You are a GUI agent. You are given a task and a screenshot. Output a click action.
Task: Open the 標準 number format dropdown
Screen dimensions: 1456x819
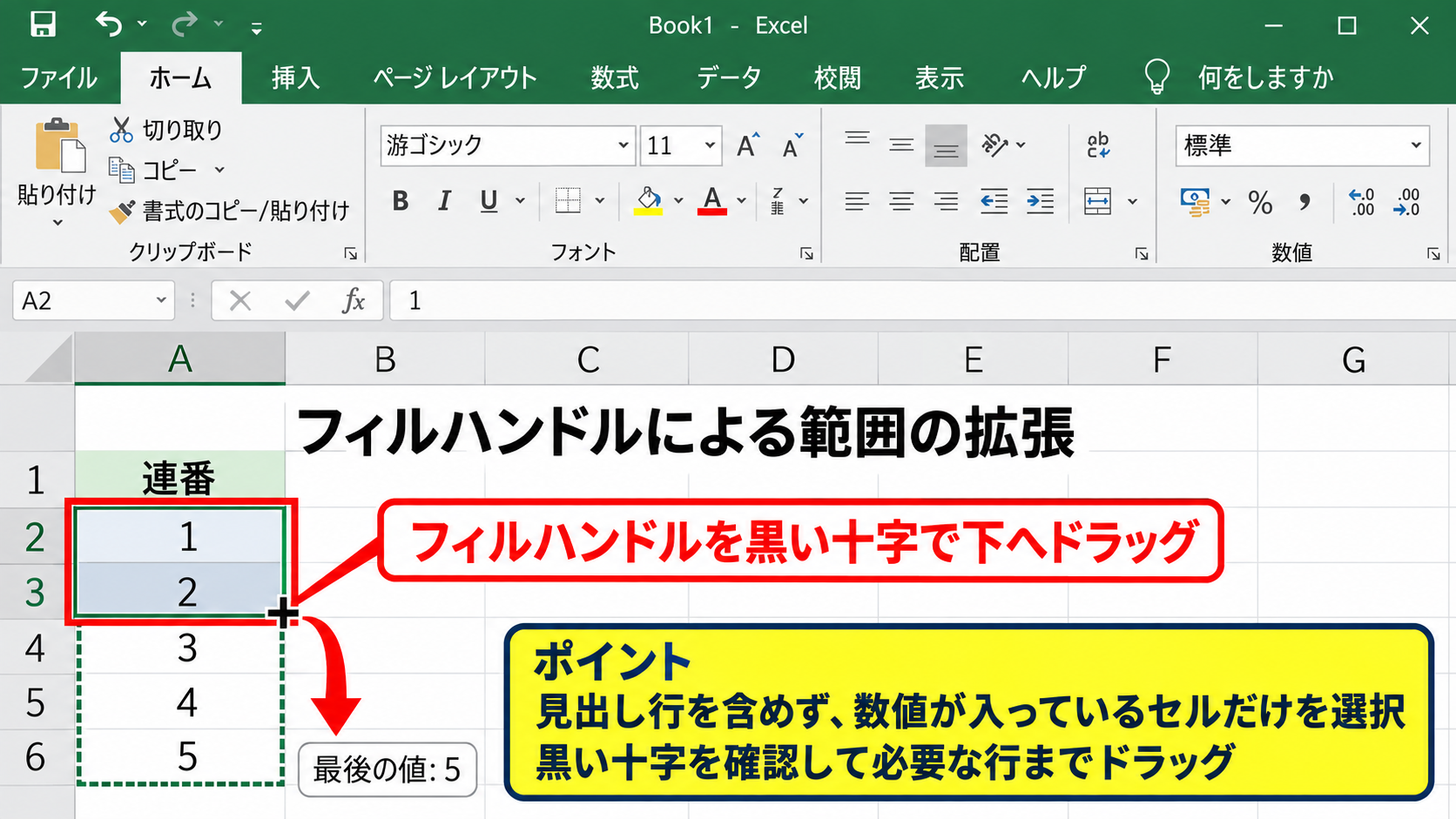[x=1416, y=145]
